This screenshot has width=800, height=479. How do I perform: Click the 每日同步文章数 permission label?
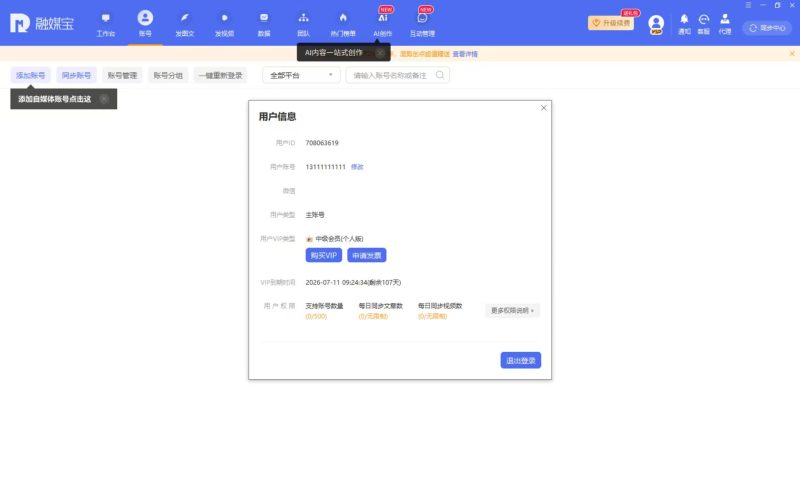(x=381, y=306)
